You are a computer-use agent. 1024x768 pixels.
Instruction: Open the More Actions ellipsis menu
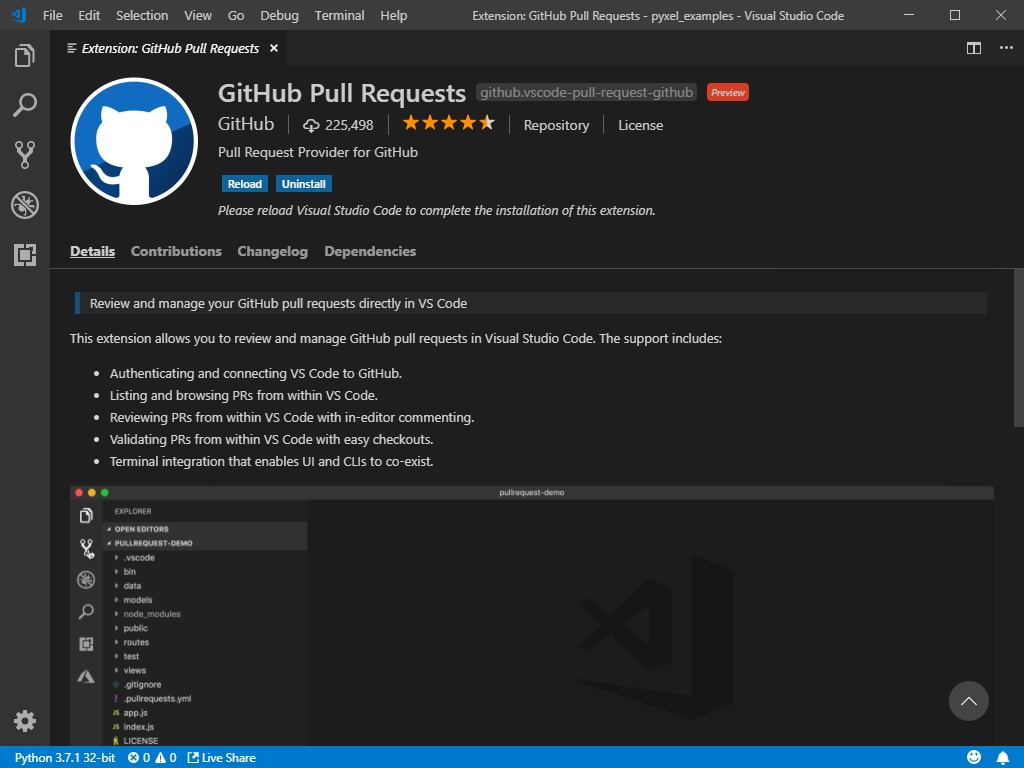1005,48
